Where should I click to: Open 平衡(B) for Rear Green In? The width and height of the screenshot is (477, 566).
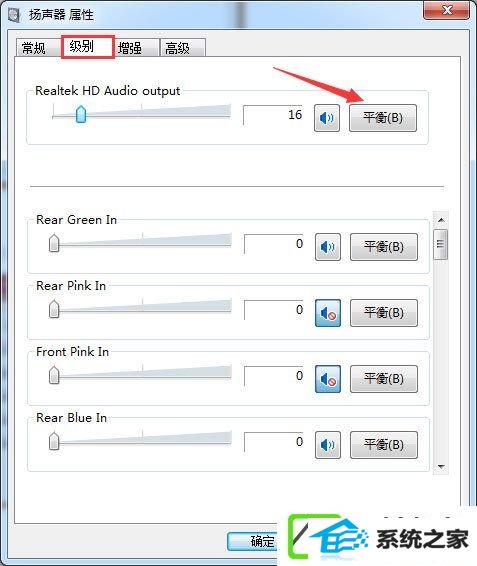(x=384, y=247)
